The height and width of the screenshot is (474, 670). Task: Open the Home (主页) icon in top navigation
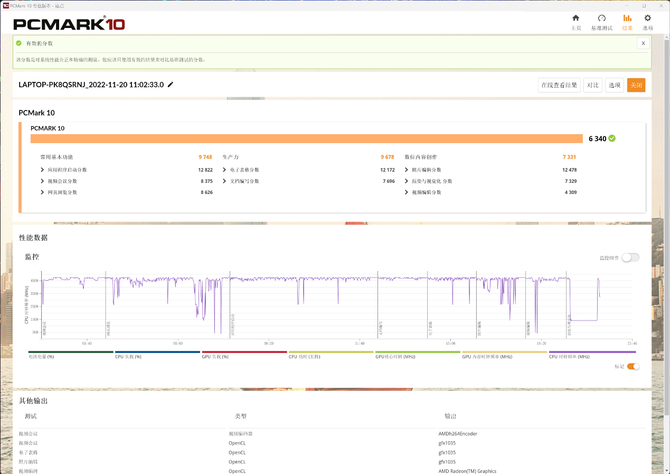pos(576,20)
